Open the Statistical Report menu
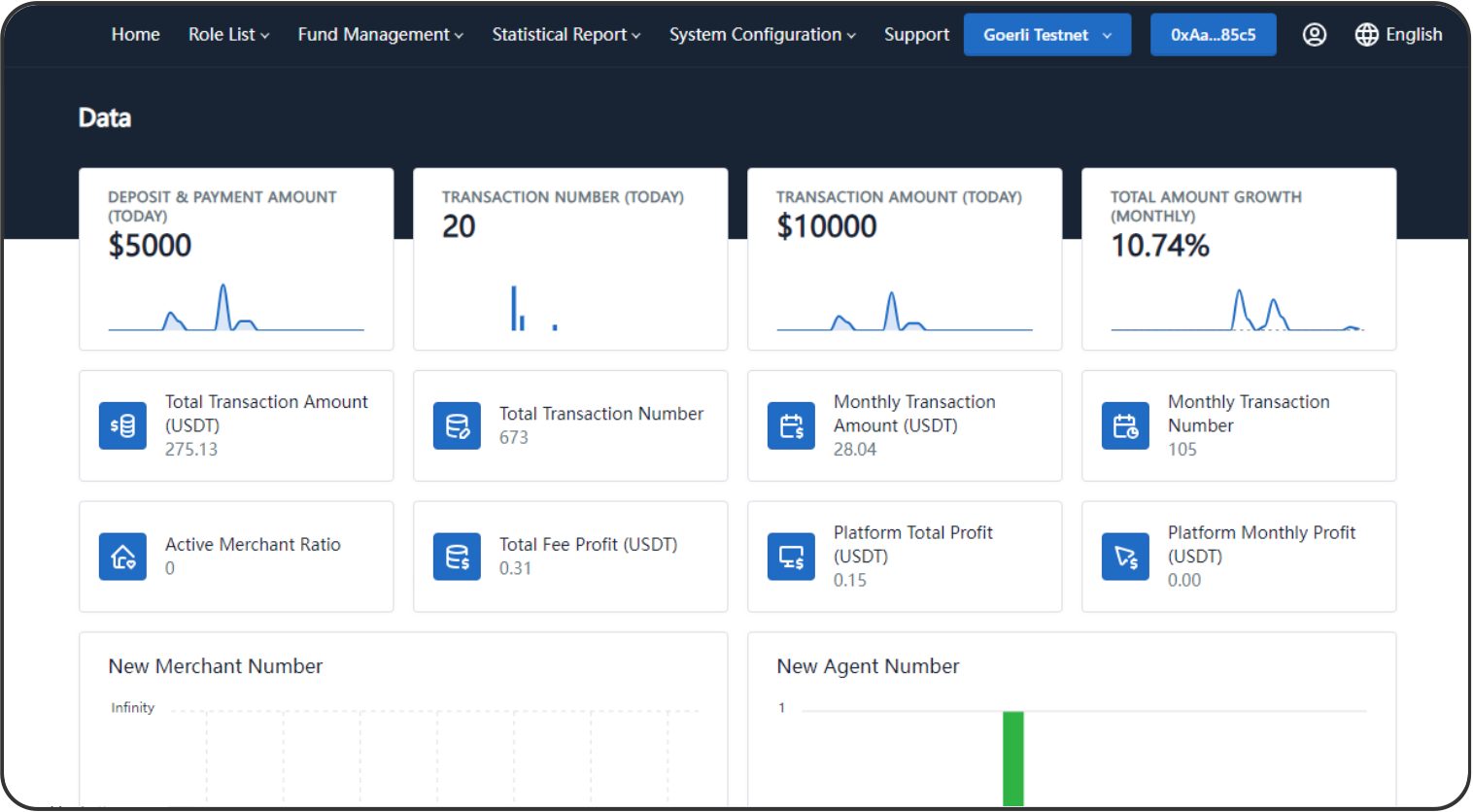The height and width of the screenshot is (812, 1473). tap(565, 35)
